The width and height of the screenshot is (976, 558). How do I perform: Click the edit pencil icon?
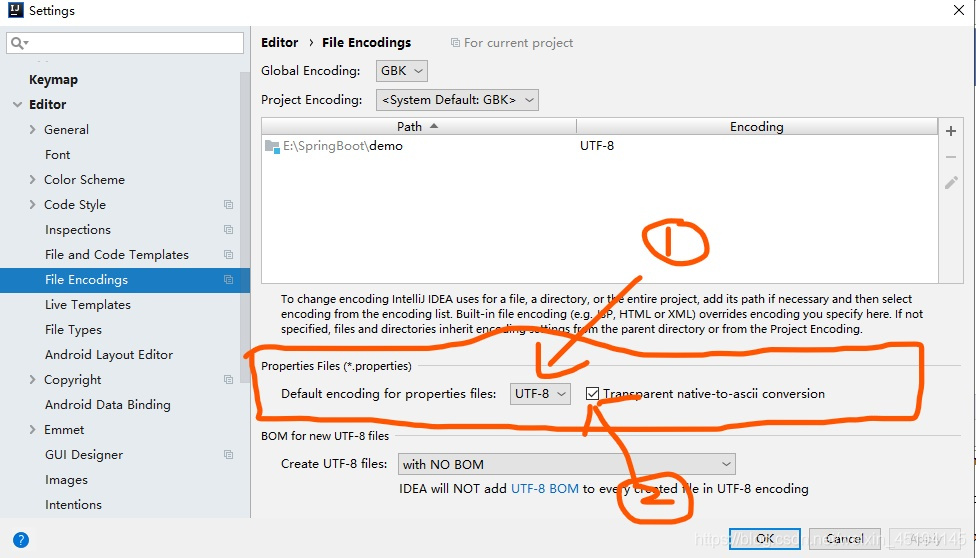(950, 182)
